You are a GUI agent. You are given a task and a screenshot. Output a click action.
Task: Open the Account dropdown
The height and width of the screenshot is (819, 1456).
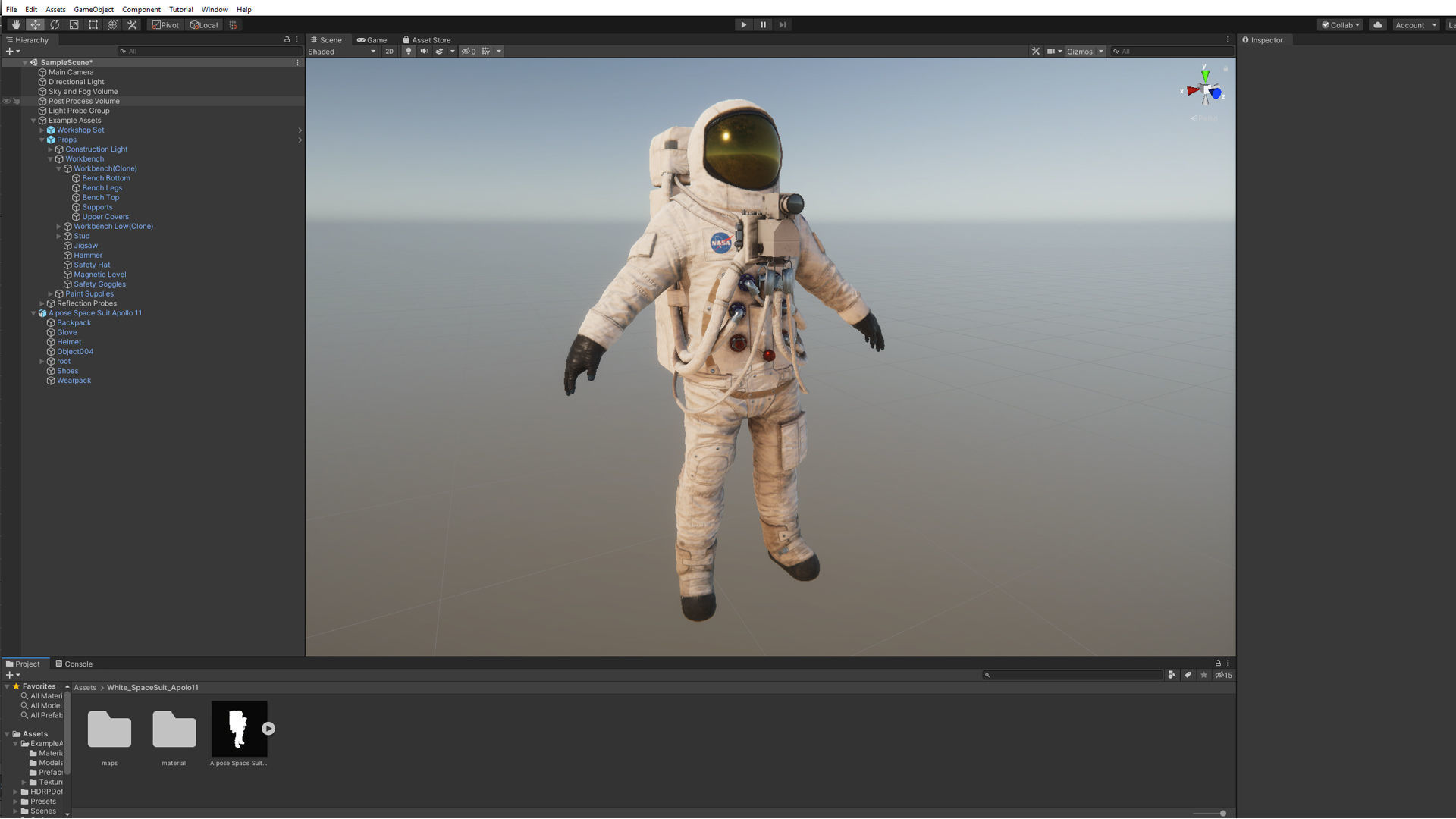tap(1416, 25)
